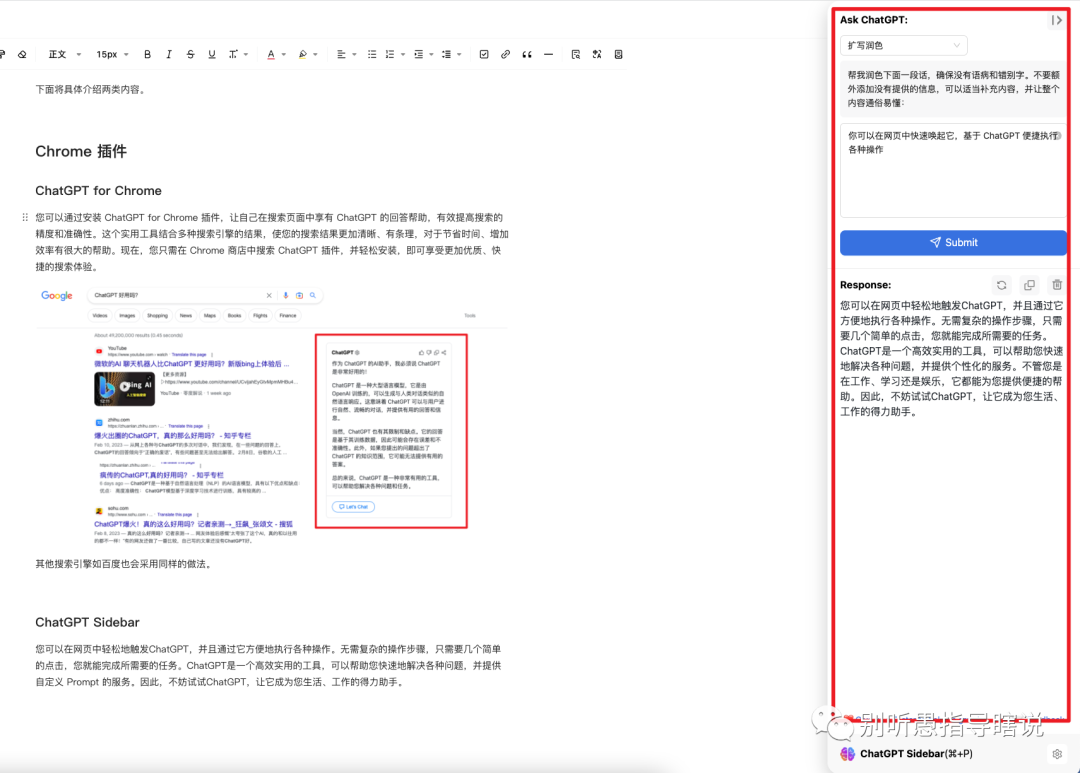Toggle bold formatting in the editor toolbar
1080x773 pixels.
pos(148,54)
